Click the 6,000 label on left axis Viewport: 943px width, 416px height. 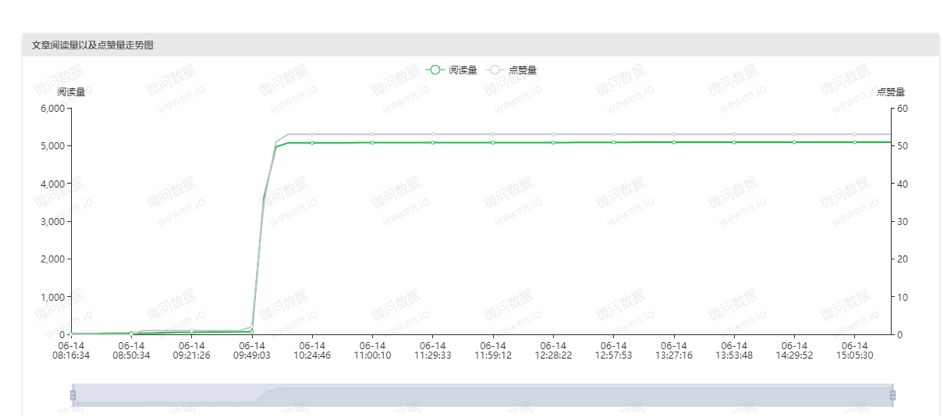coord(53,108)
